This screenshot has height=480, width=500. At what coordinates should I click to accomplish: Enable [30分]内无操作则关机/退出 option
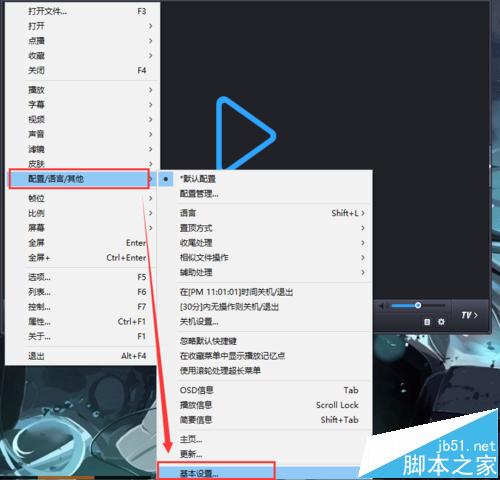point(265,307)
